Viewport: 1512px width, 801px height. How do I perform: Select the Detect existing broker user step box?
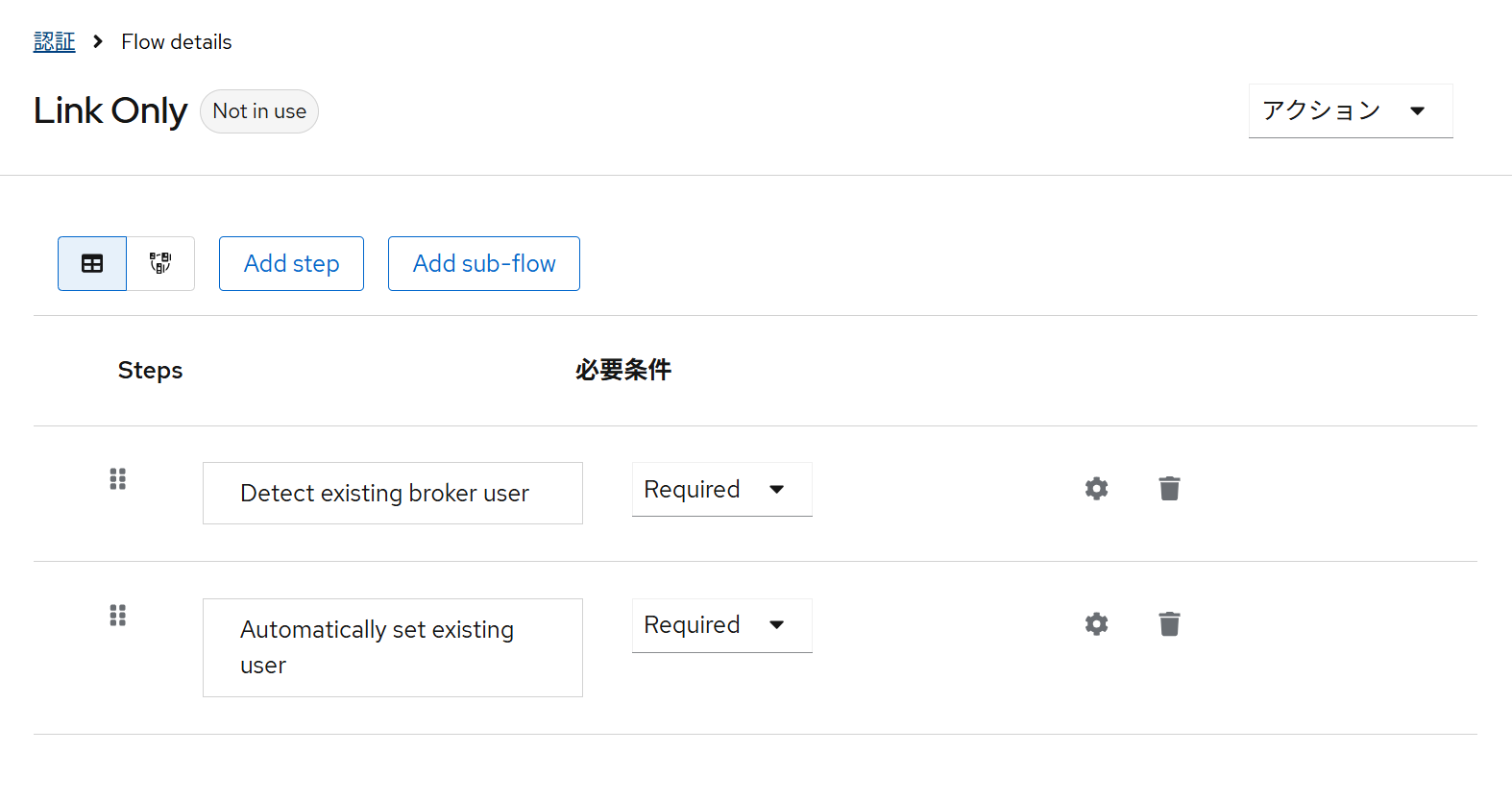393,494
